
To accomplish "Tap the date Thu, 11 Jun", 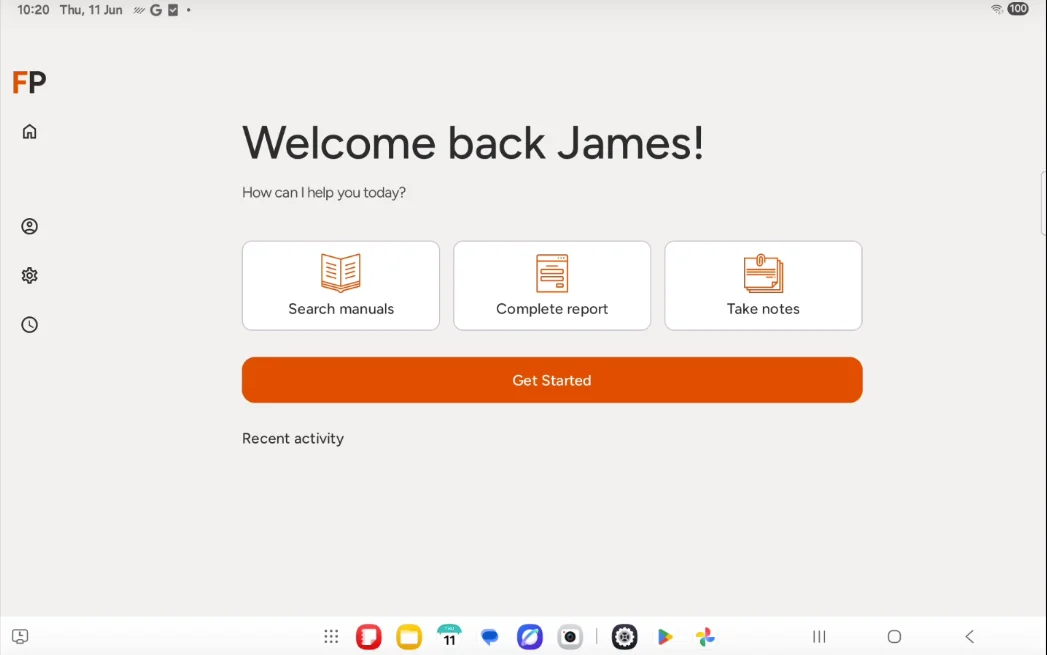I will coord(91,10).
